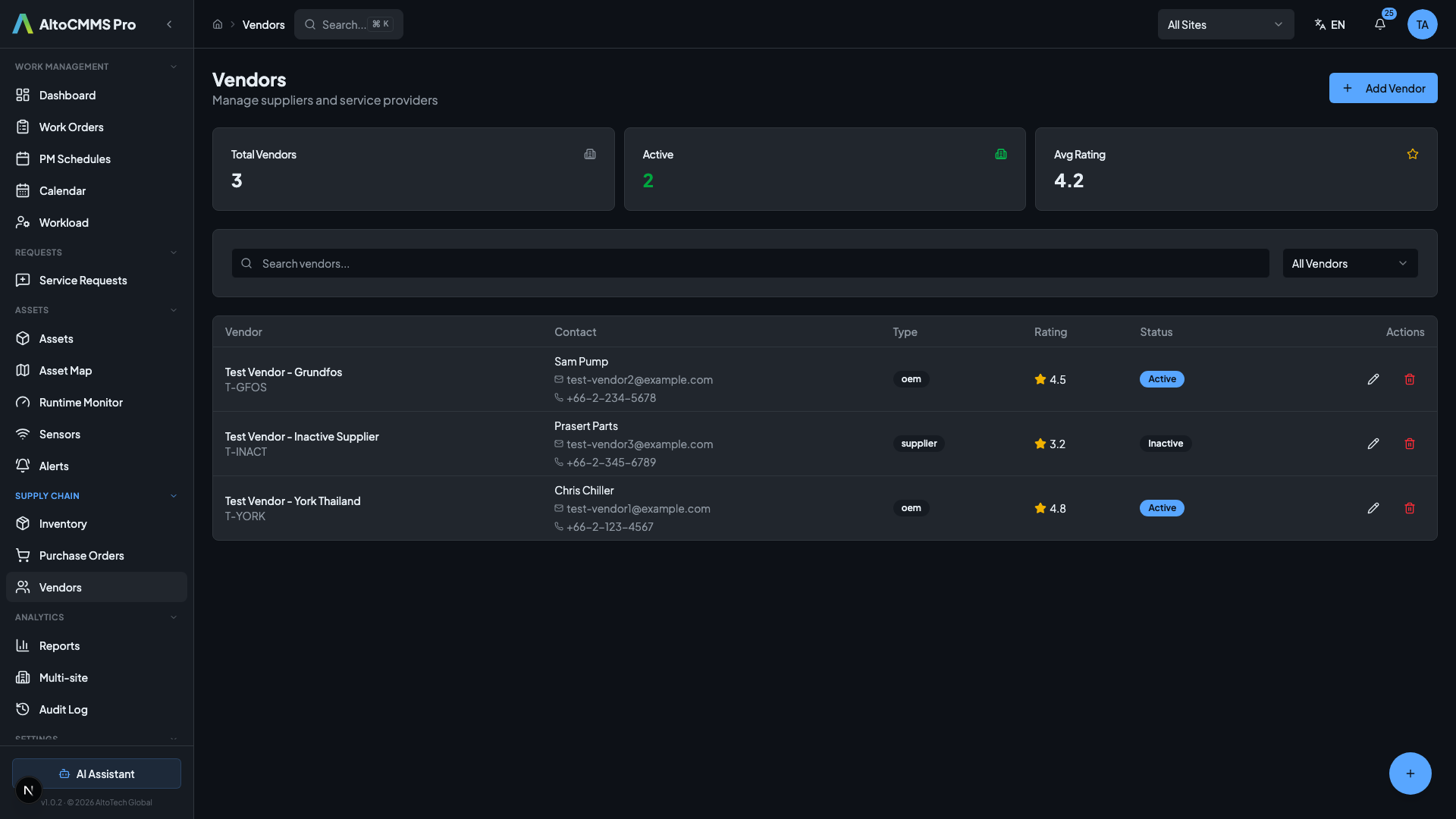
Task: Switch language via the EN selector
Action: (1330, 24)
